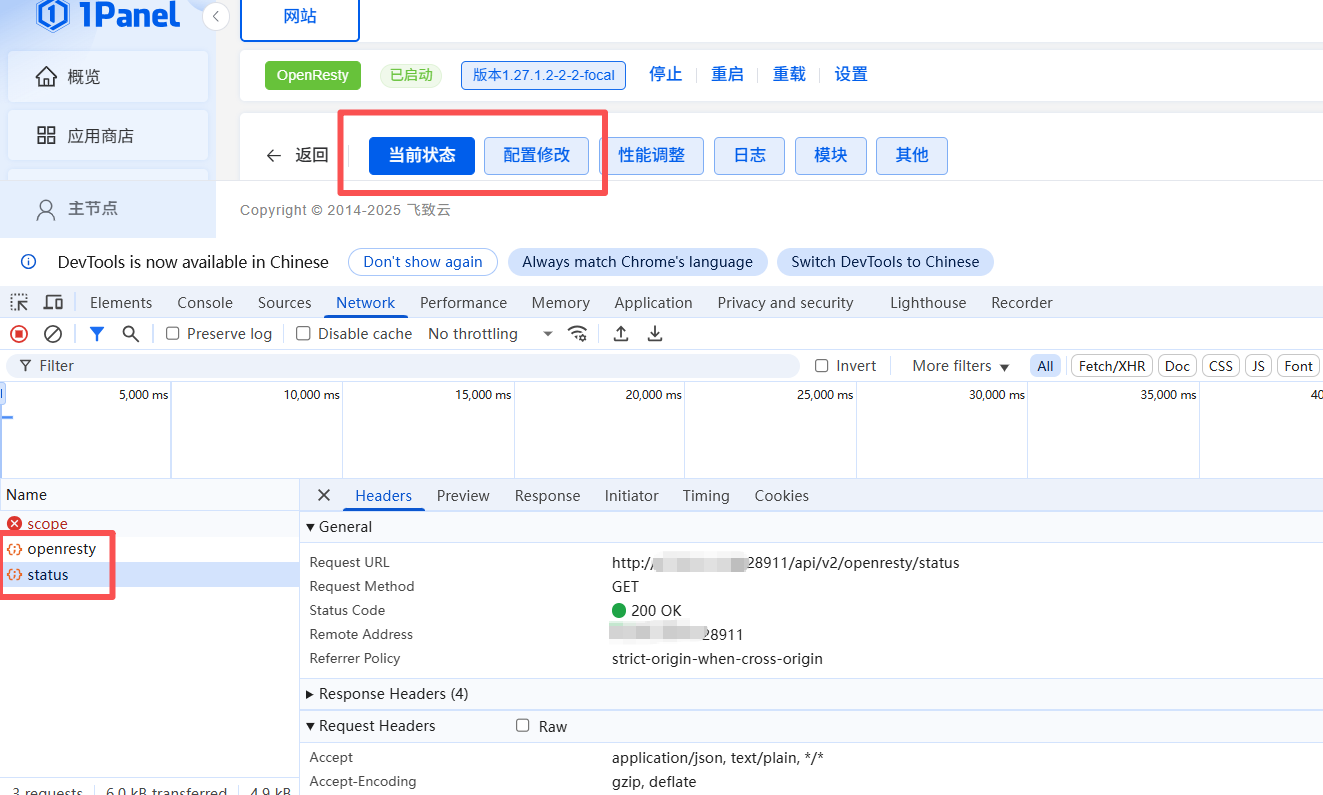Open the Recorder panel
This screenshot has width=1323, height=795.
pos(1022,302)
